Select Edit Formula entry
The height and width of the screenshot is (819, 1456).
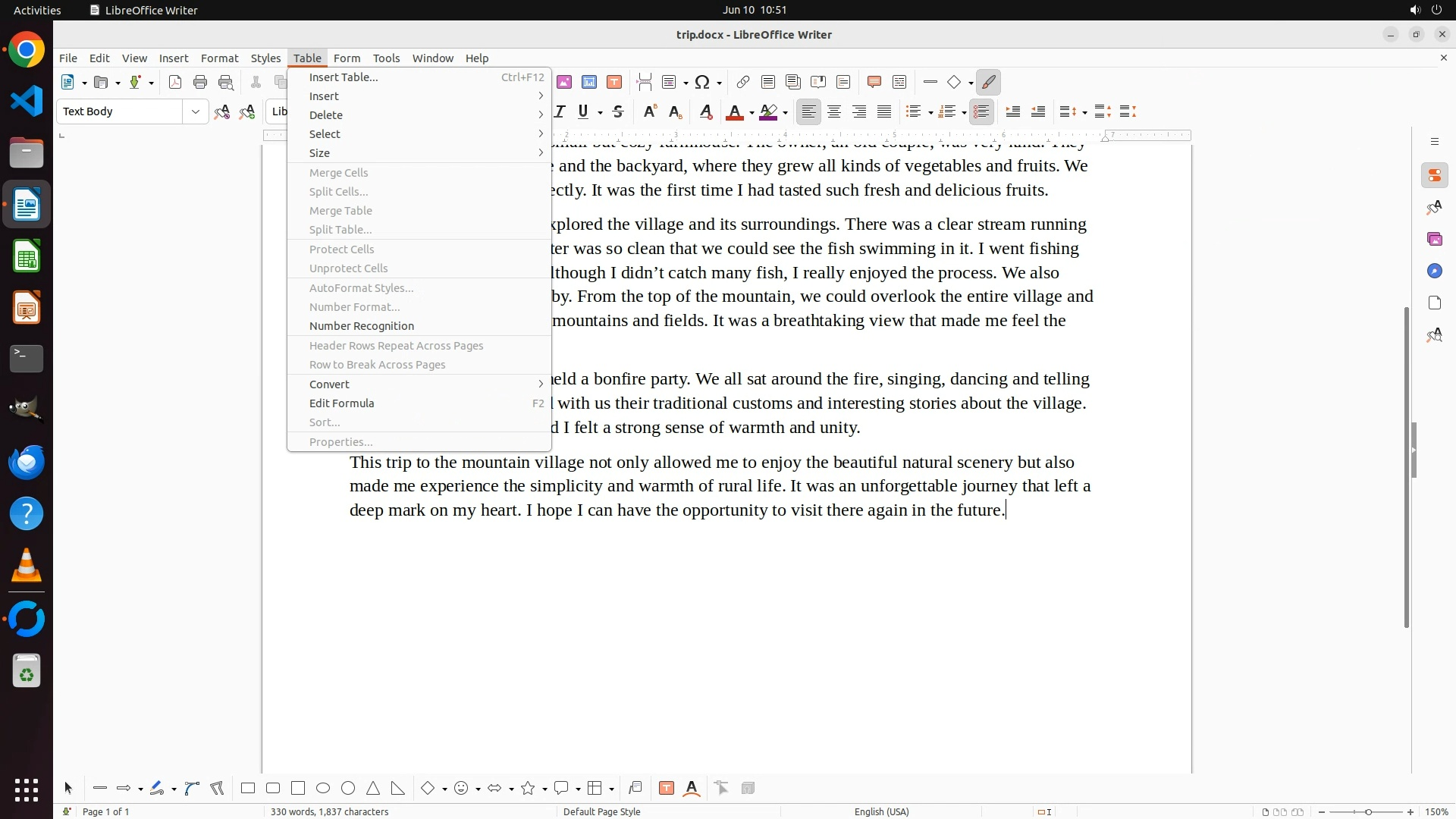[x=342, y=403]
